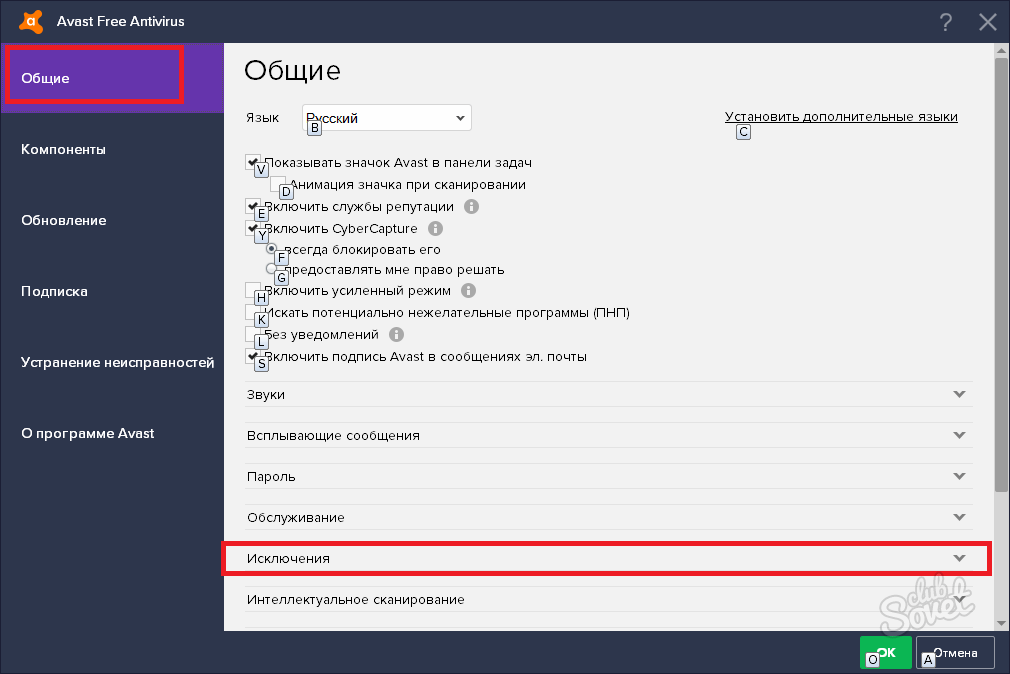Screen dimensions: 1010x674
Task: Click the vertical scrollbar thumb
Action: pyautogui.click(x=1002, y=275)
